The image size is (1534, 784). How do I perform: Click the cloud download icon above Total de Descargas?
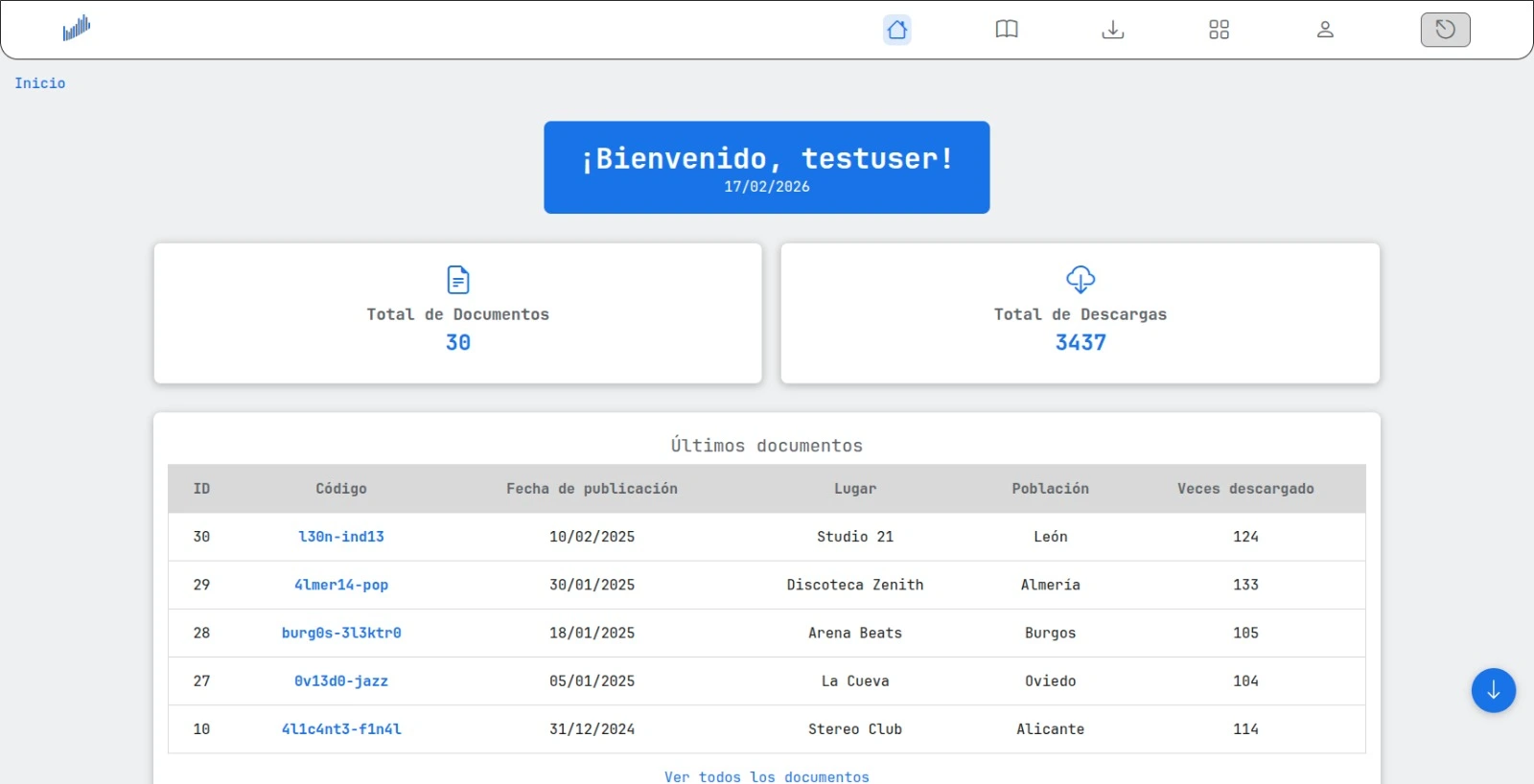point(1081,280)
